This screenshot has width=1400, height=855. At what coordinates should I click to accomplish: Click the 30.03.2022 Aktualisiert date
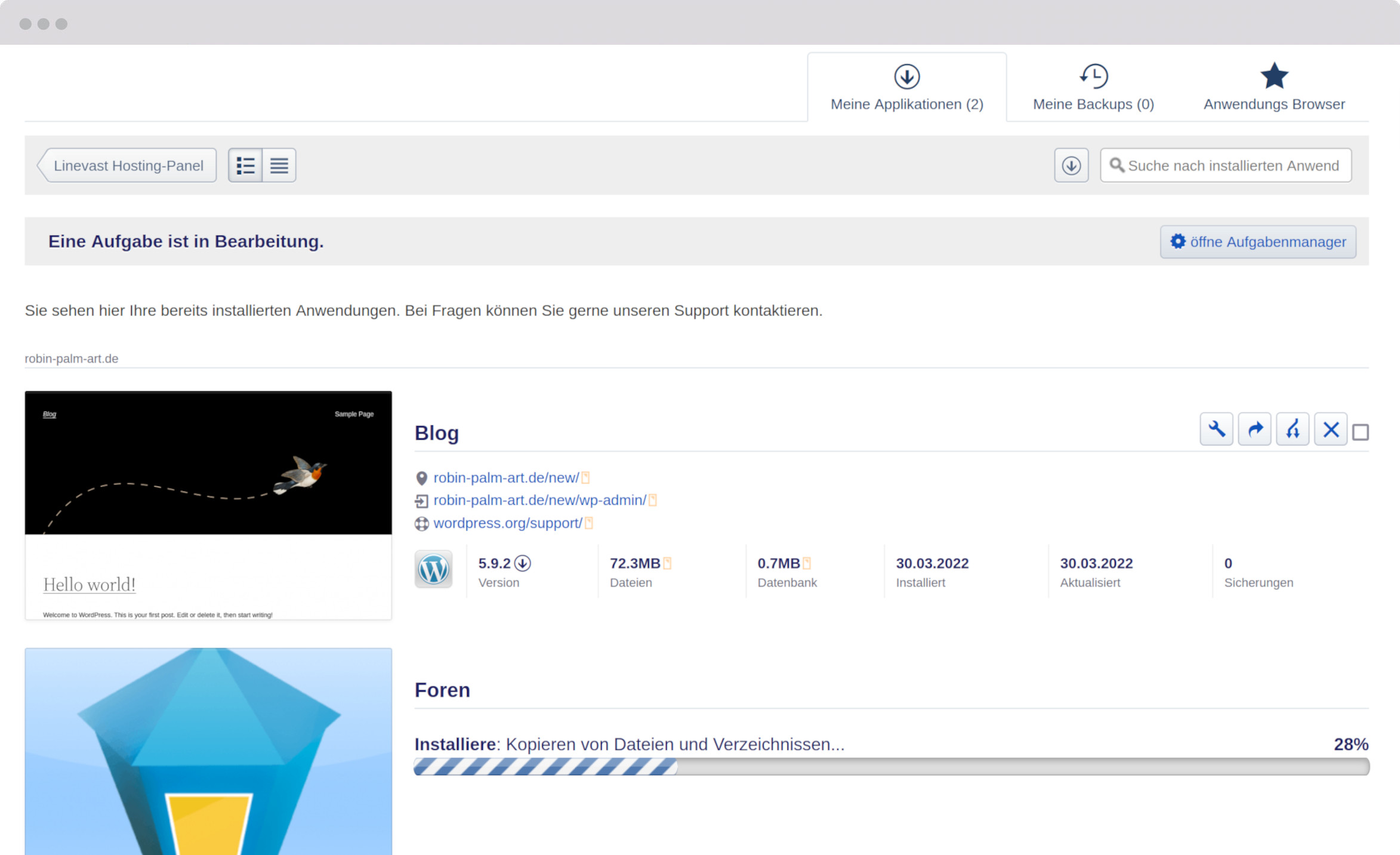point(1096,563)
